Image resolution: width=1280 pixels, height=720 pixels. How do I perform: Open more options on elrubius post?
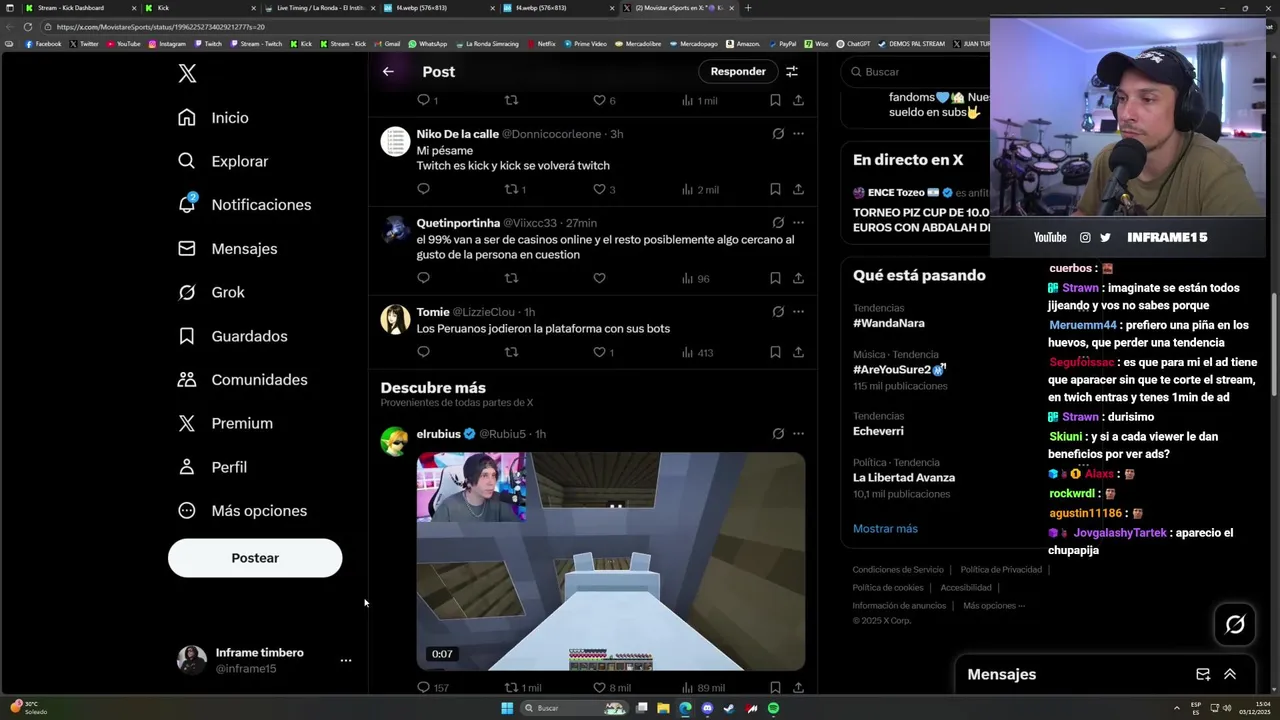point(798,433)
